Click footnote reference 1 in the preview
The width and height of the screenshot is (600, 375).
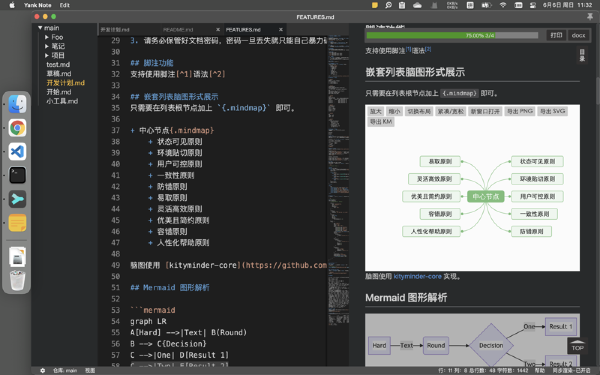[x=409, y=49]
